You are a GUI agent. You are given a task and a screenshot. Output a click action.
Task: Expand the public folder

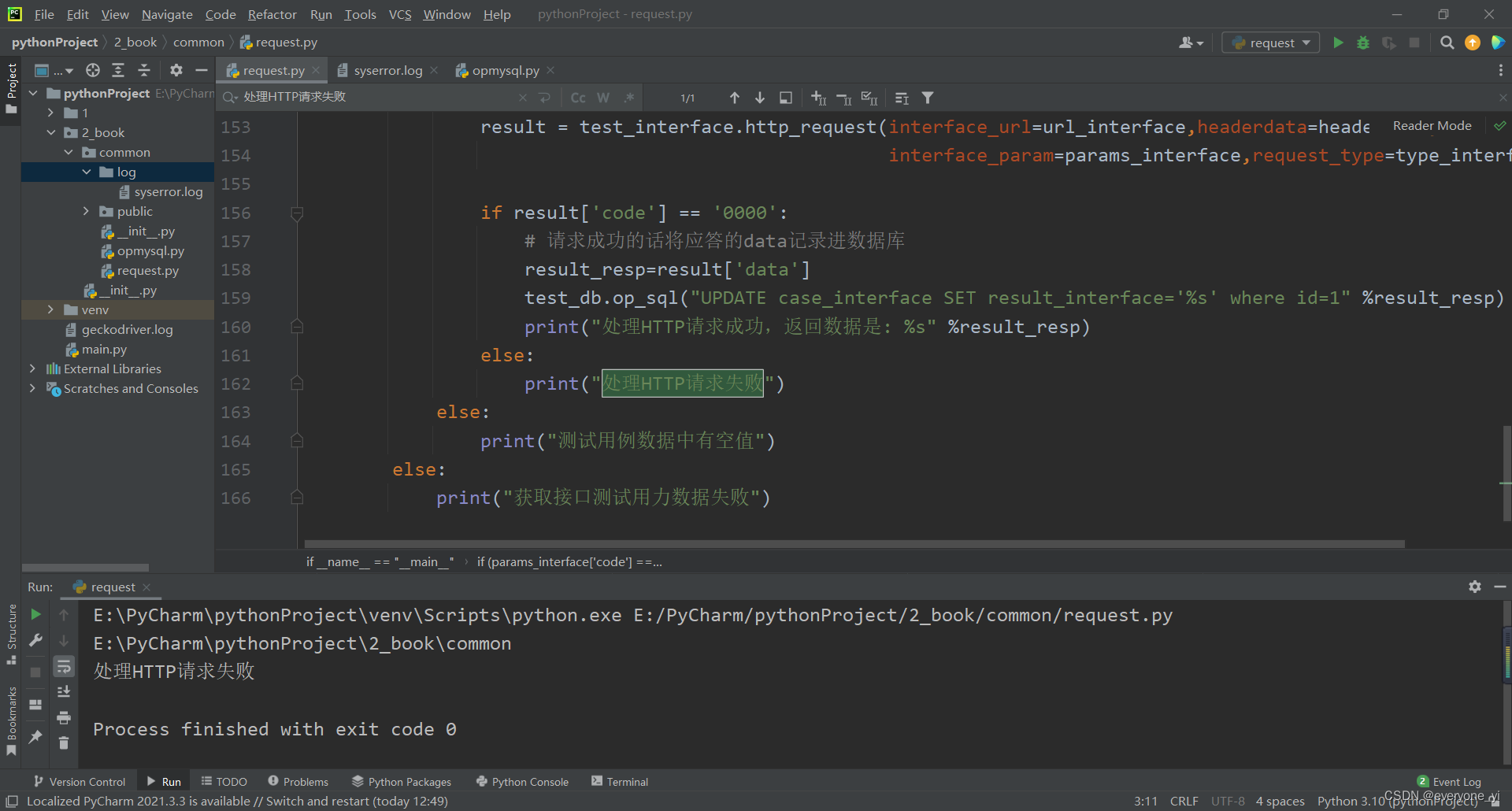click(x=86, y=211)
